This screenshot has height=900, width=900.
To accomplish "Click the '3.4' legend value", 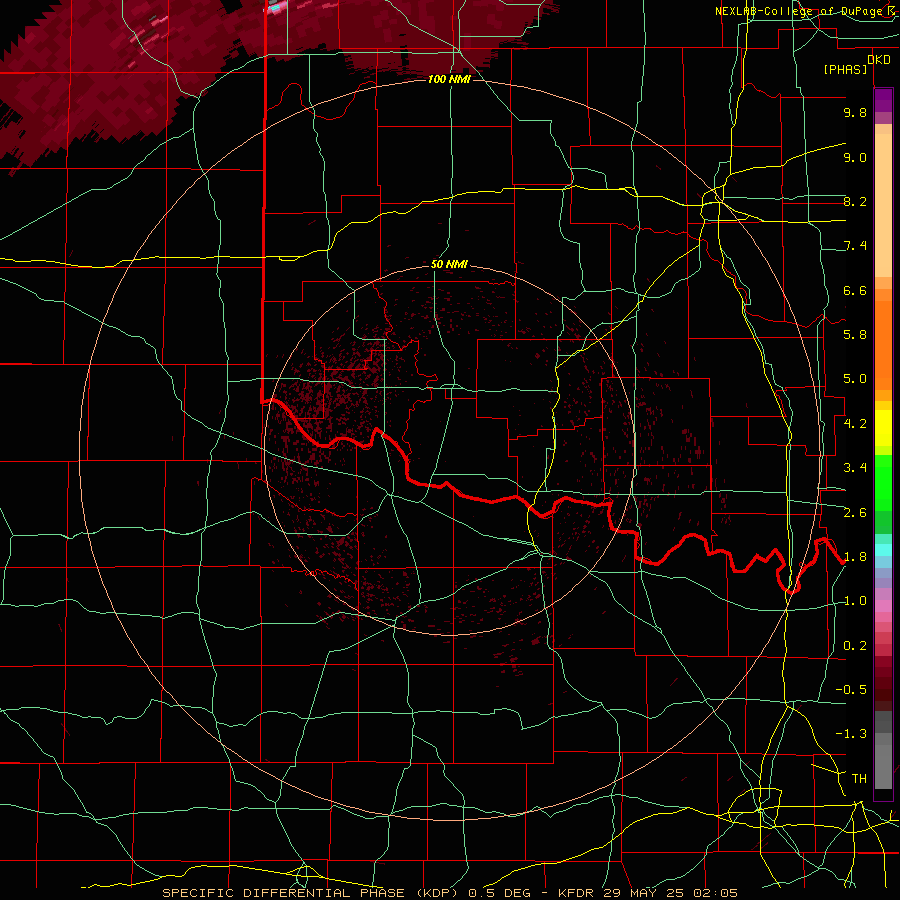I will [x=855, y=468].
